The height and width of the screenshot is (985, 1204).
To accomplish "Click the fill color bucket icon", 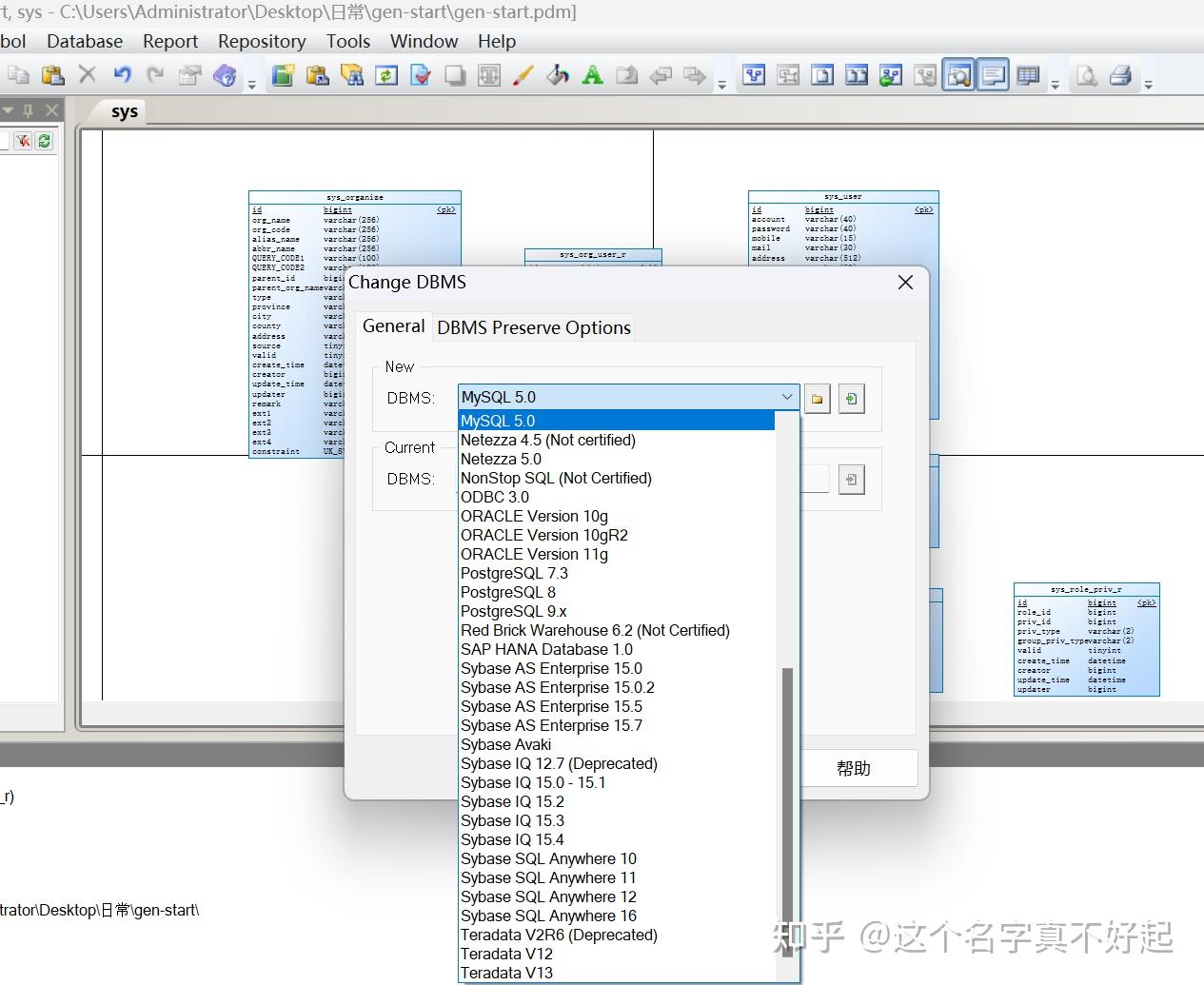I will coord(558,75).
